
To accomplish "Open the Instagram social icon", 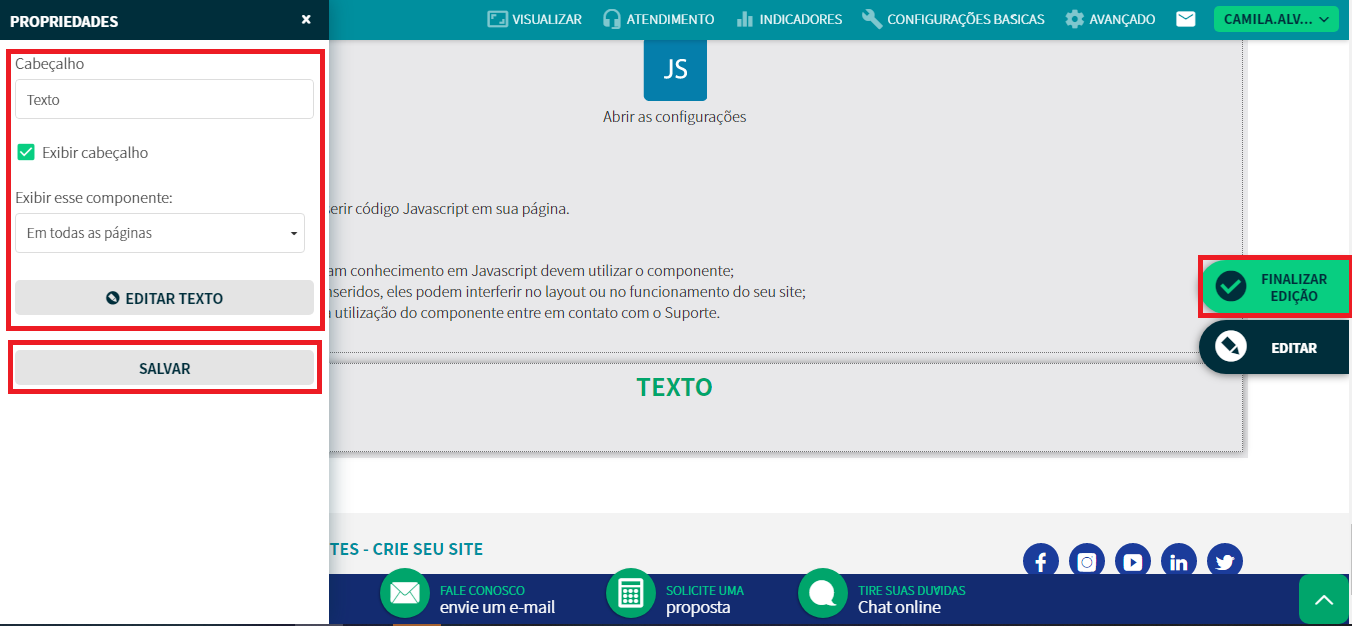I will click(1086, 561).
